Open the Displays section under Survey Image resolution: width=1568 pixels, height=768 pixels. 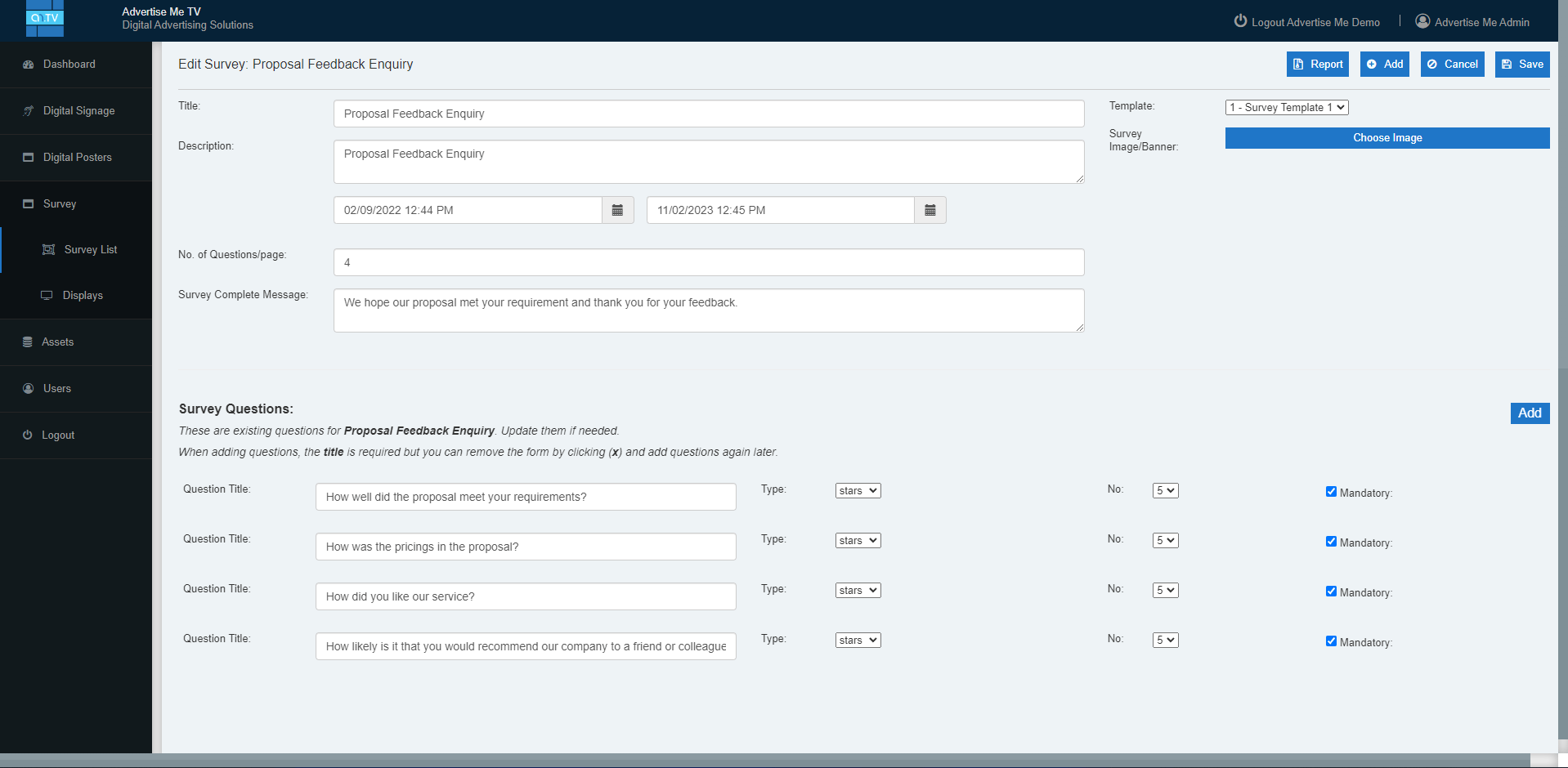coord(82,295)
